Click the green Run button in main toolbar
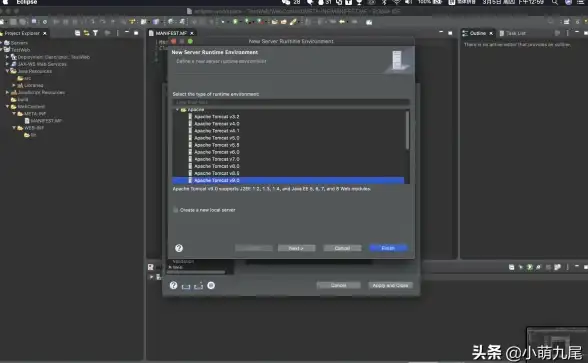The image size is (588, 363). coord(235,22)
